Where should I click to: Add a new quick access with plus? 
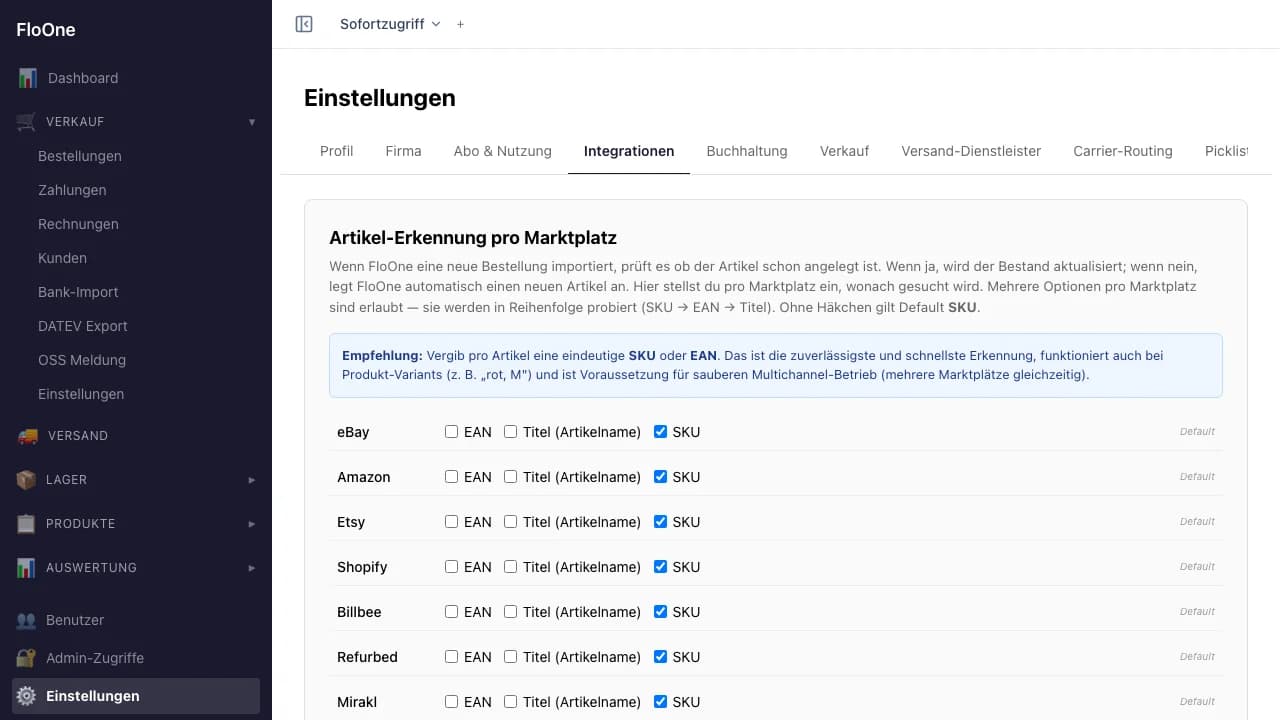(x=460, y=24)
